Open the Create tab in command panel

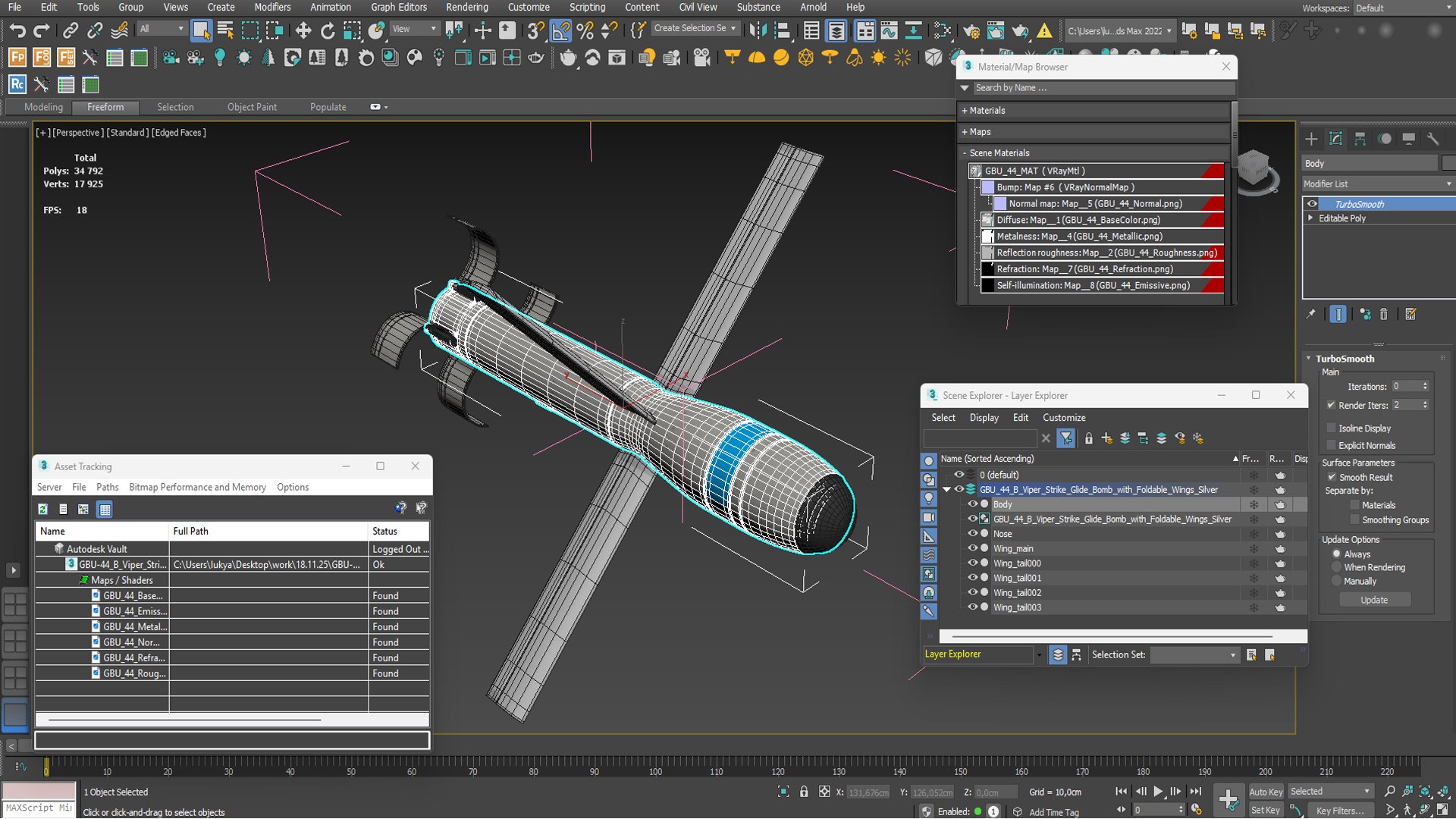(x=1311, y=139)
